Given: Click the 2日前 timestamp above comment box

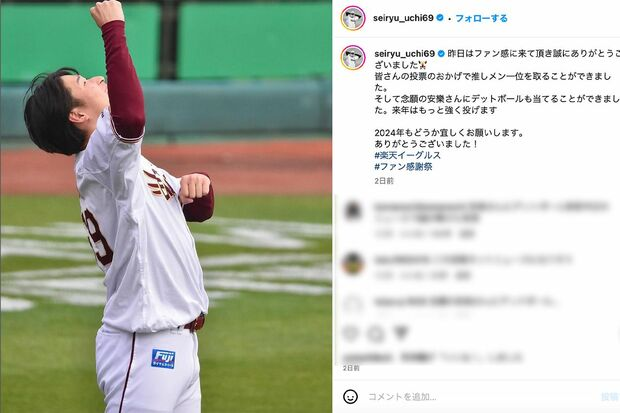Looking at the screenshot, I should 351,368.
